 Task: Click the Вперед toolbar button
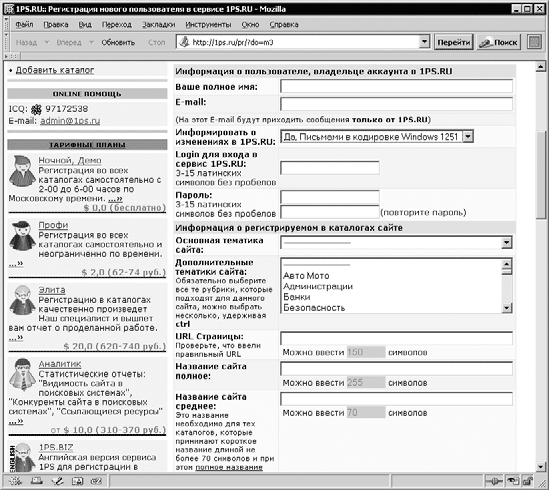coord(69,42)
